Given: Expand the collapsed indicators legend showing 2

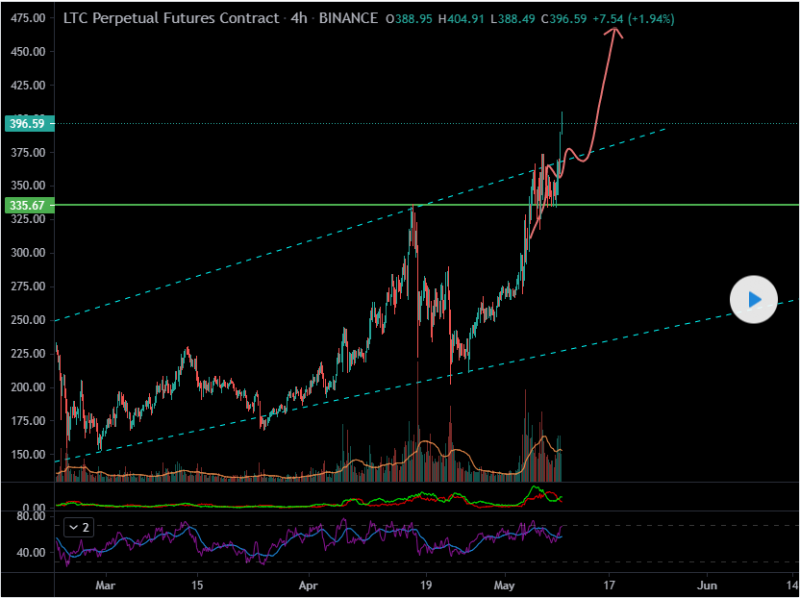Looking at the screenshot, I should (79, 527).
